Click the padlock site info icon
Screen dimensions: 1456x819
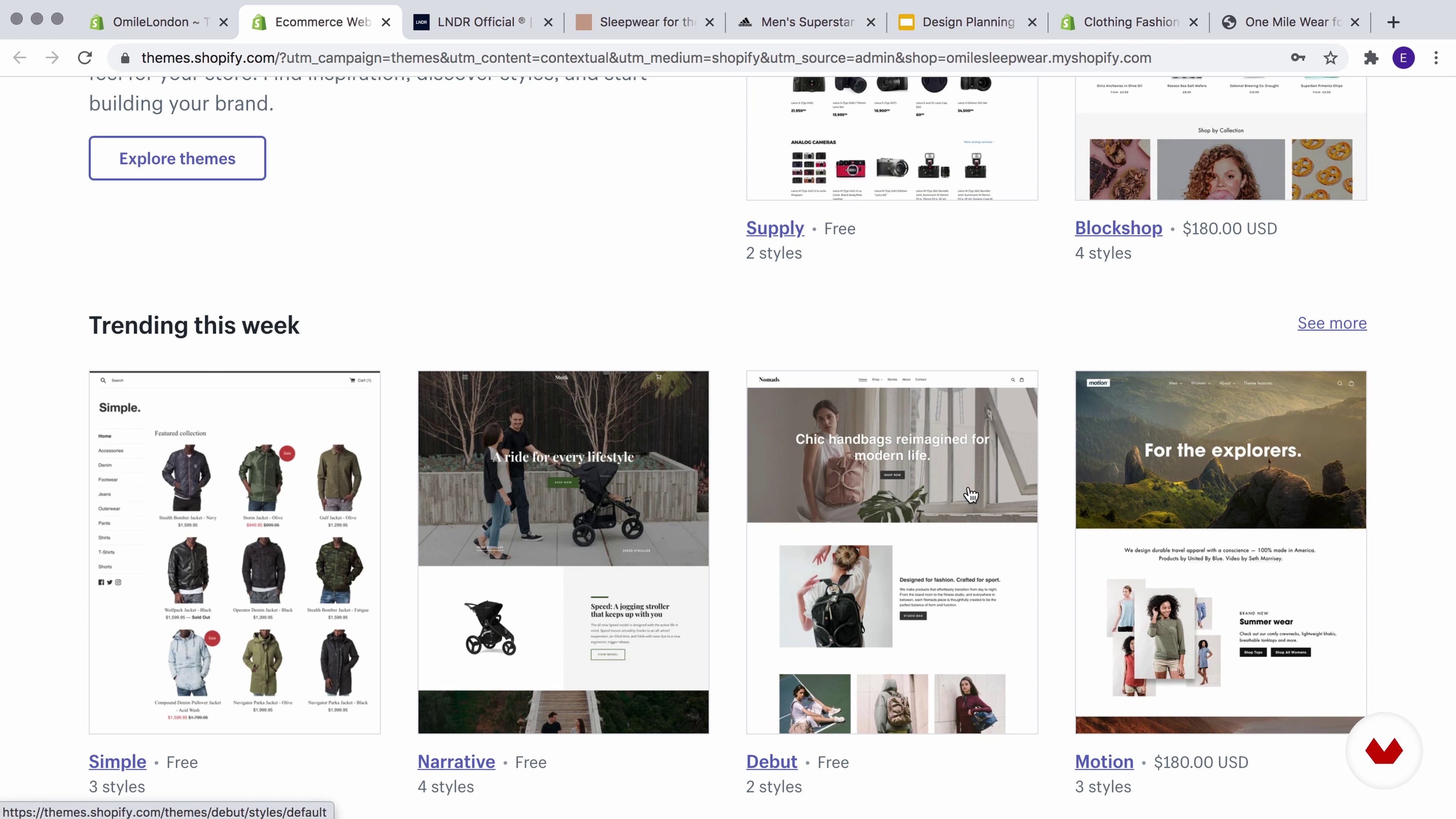tap(125, 58)
